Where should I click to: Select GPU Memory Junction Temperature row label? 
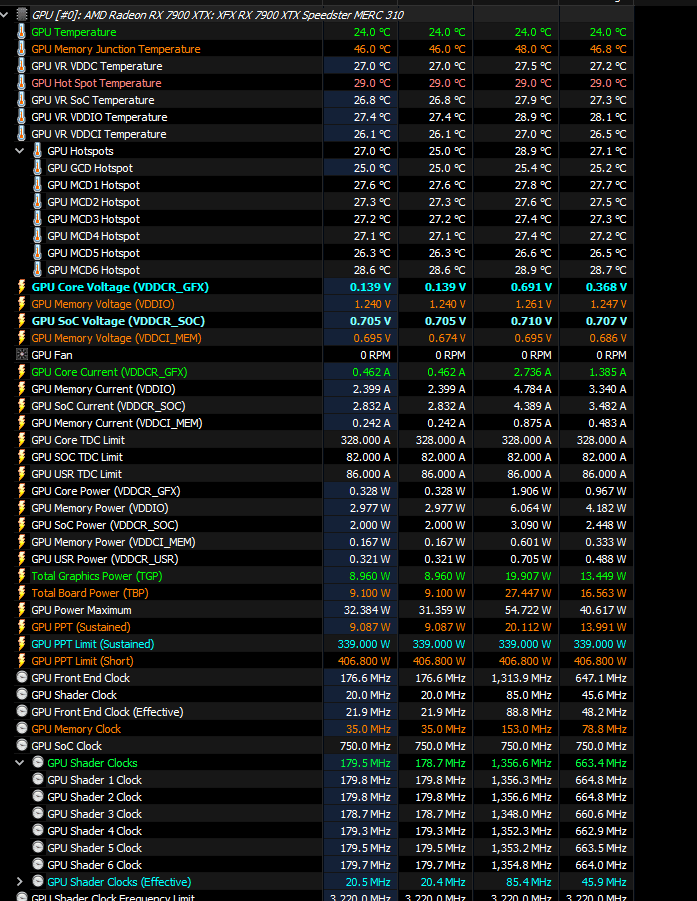[x=115, y=49]
